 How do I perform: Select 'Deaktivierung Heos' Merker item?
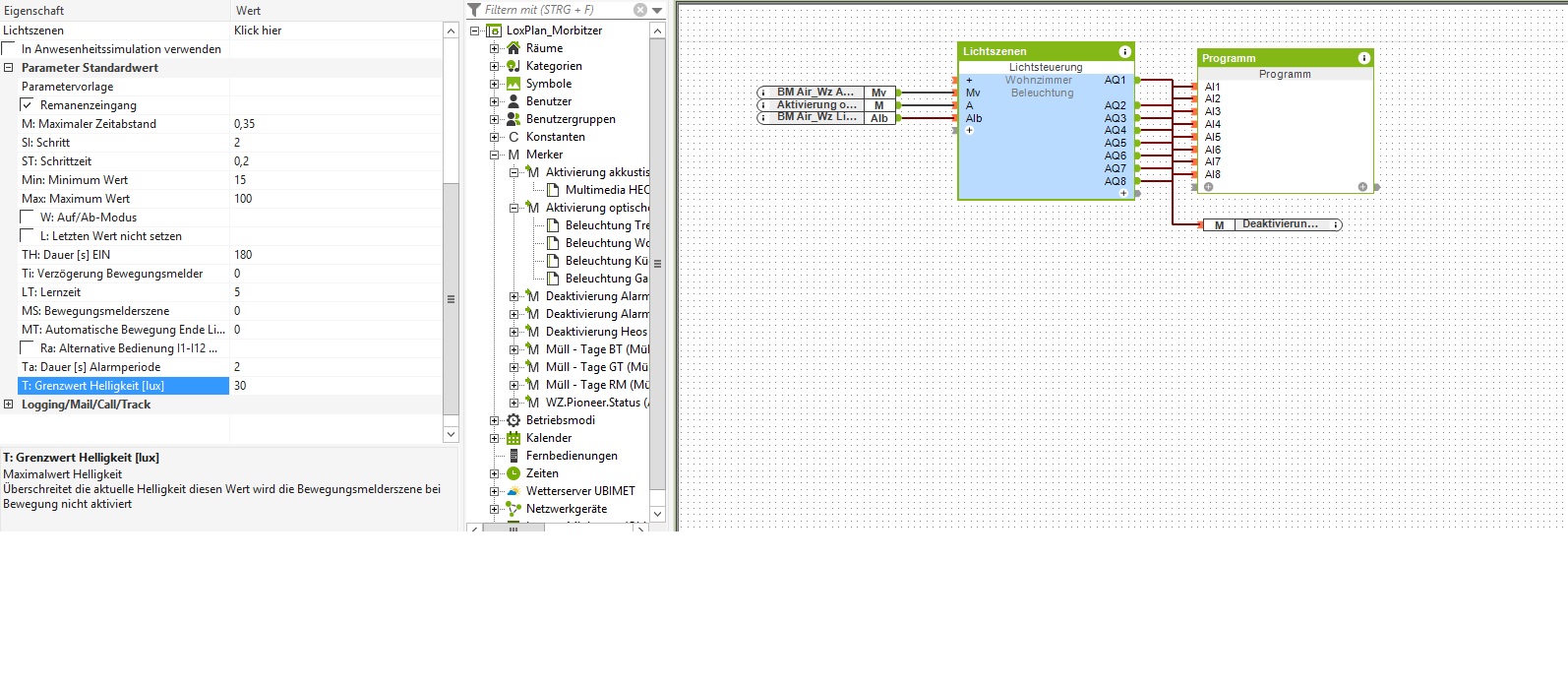(596, 332)
